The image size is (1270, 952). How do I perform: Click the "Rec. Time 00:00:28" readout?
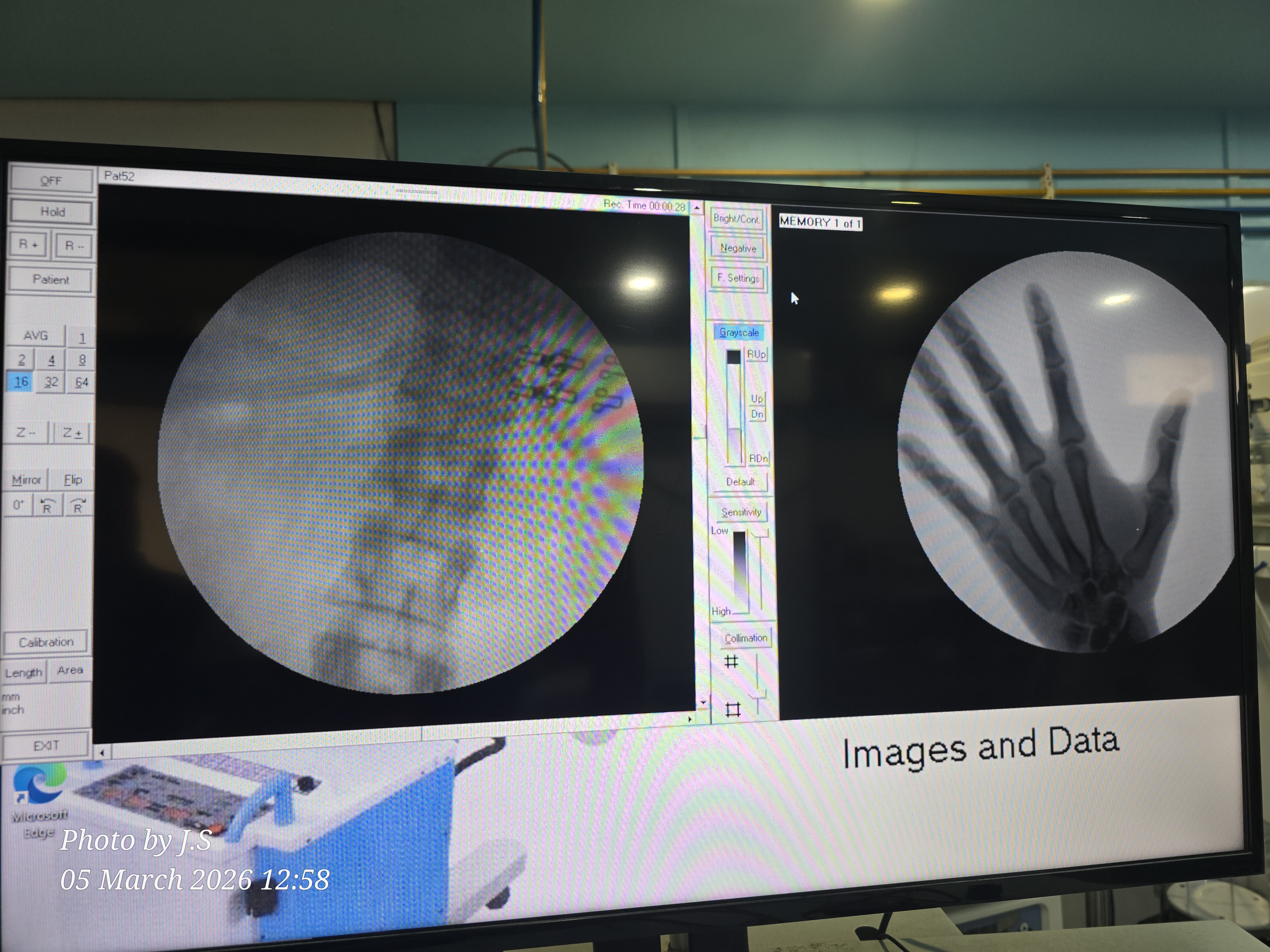[x=644, y=205]
